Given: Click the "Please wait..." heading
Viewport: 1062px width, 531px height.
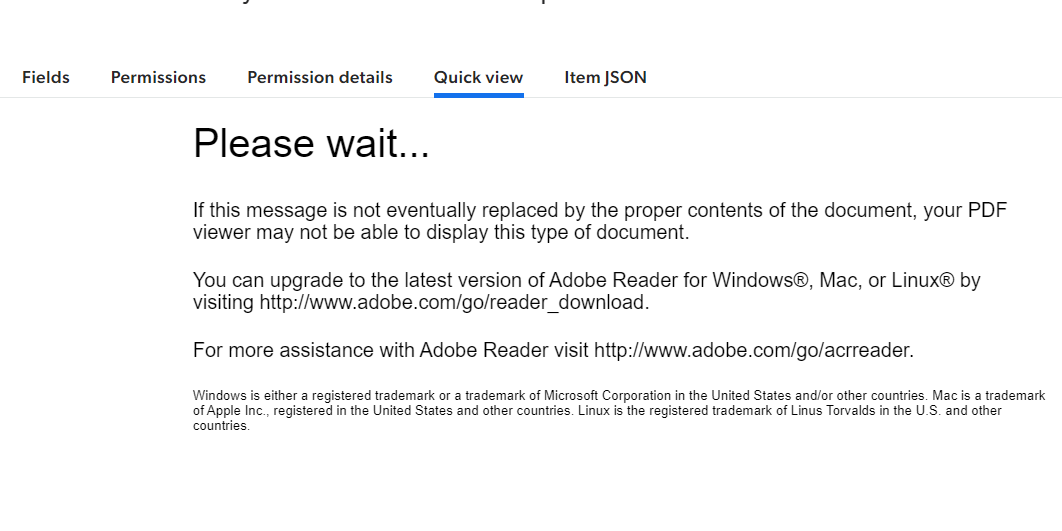Looking at the screenshot, I should 311,144.
